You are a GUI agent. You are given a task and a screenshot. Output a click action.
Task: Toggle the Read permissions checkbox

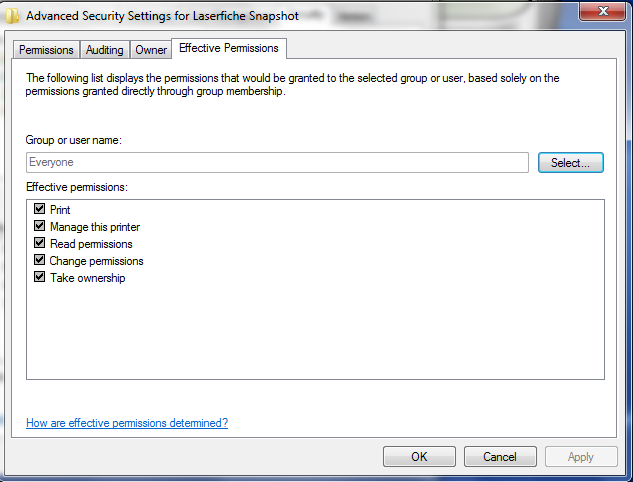tap(40, 243)
